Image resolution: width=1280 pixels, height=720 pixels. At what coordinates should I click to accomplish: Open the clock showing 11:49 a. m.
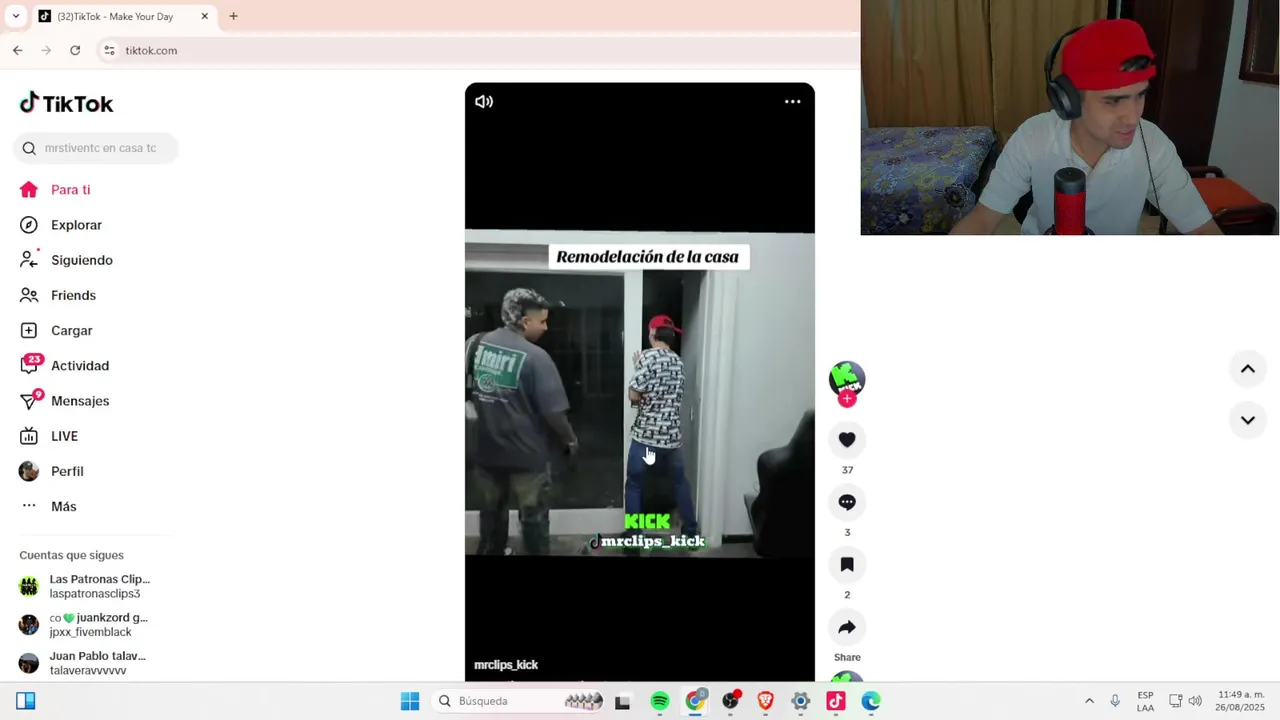[1241, 701]
